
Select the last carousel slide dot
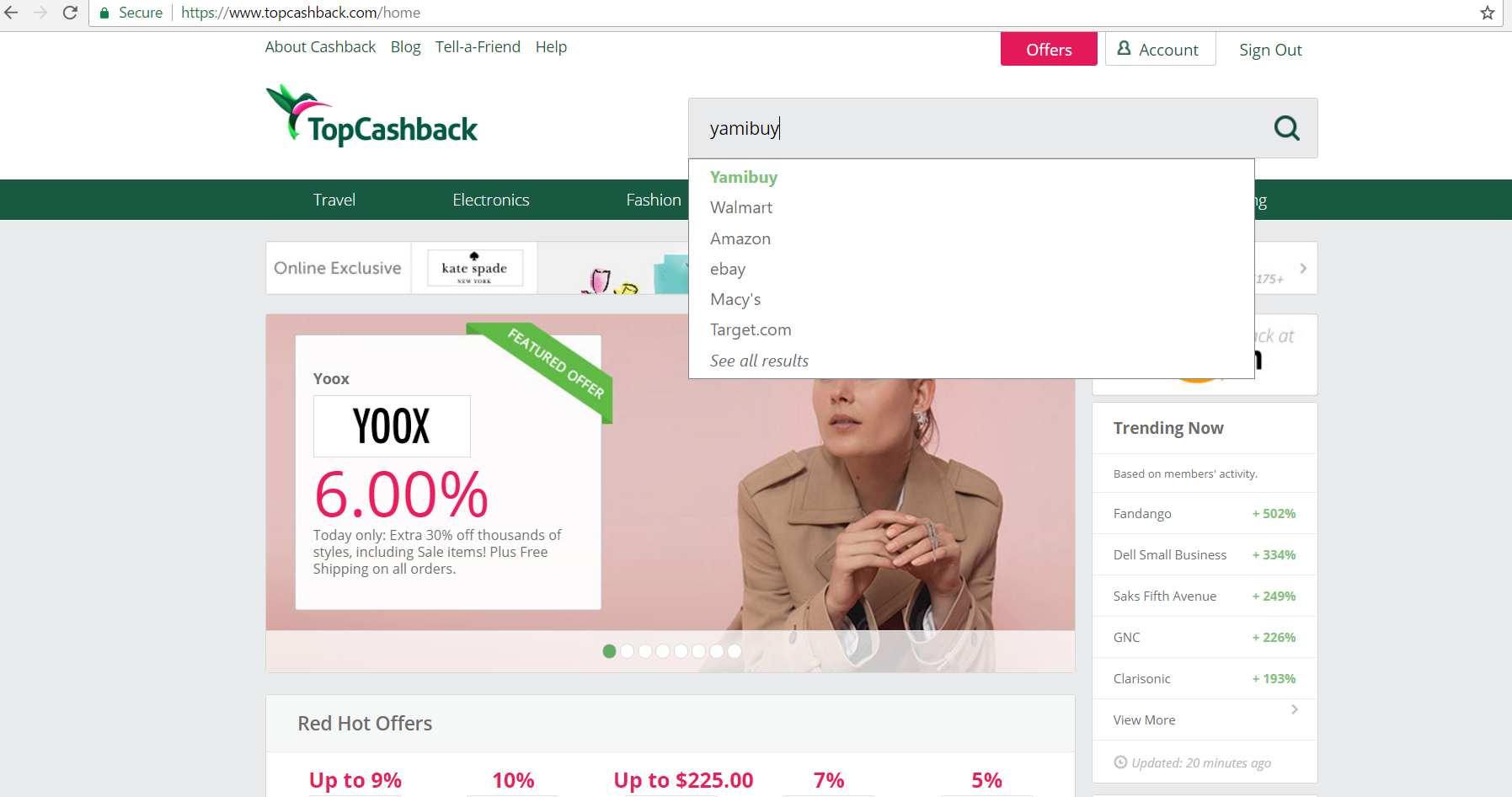[735, 651]
